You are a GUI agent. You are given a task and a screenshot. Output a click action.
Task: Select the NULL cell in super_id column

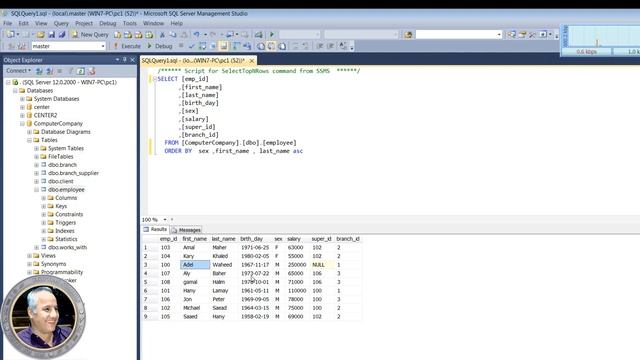click(322, 265)
